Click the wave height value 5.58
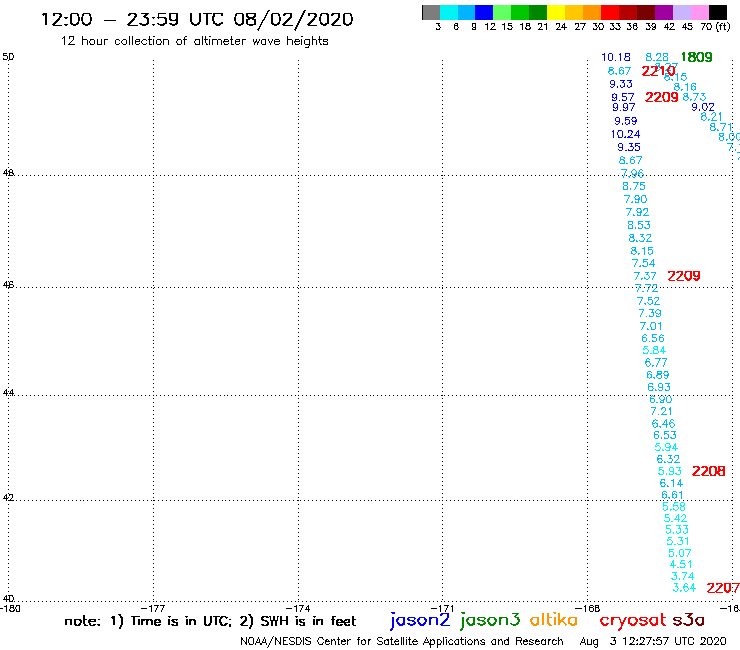This screenshot has height=650, width=740. (x=674, y=506)
